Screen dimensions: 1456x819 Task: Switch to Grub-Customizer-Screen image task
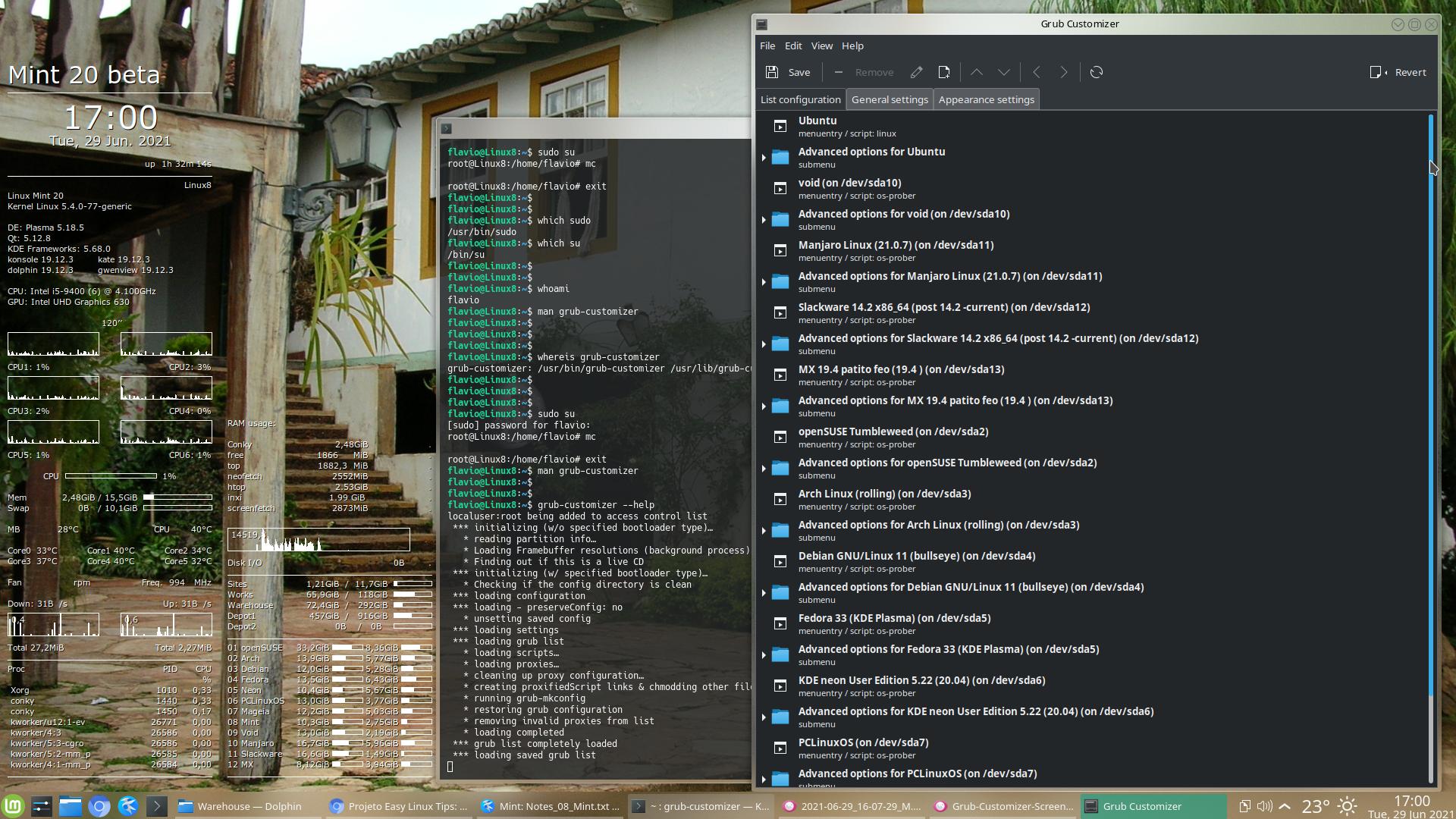click(1004, 806)
